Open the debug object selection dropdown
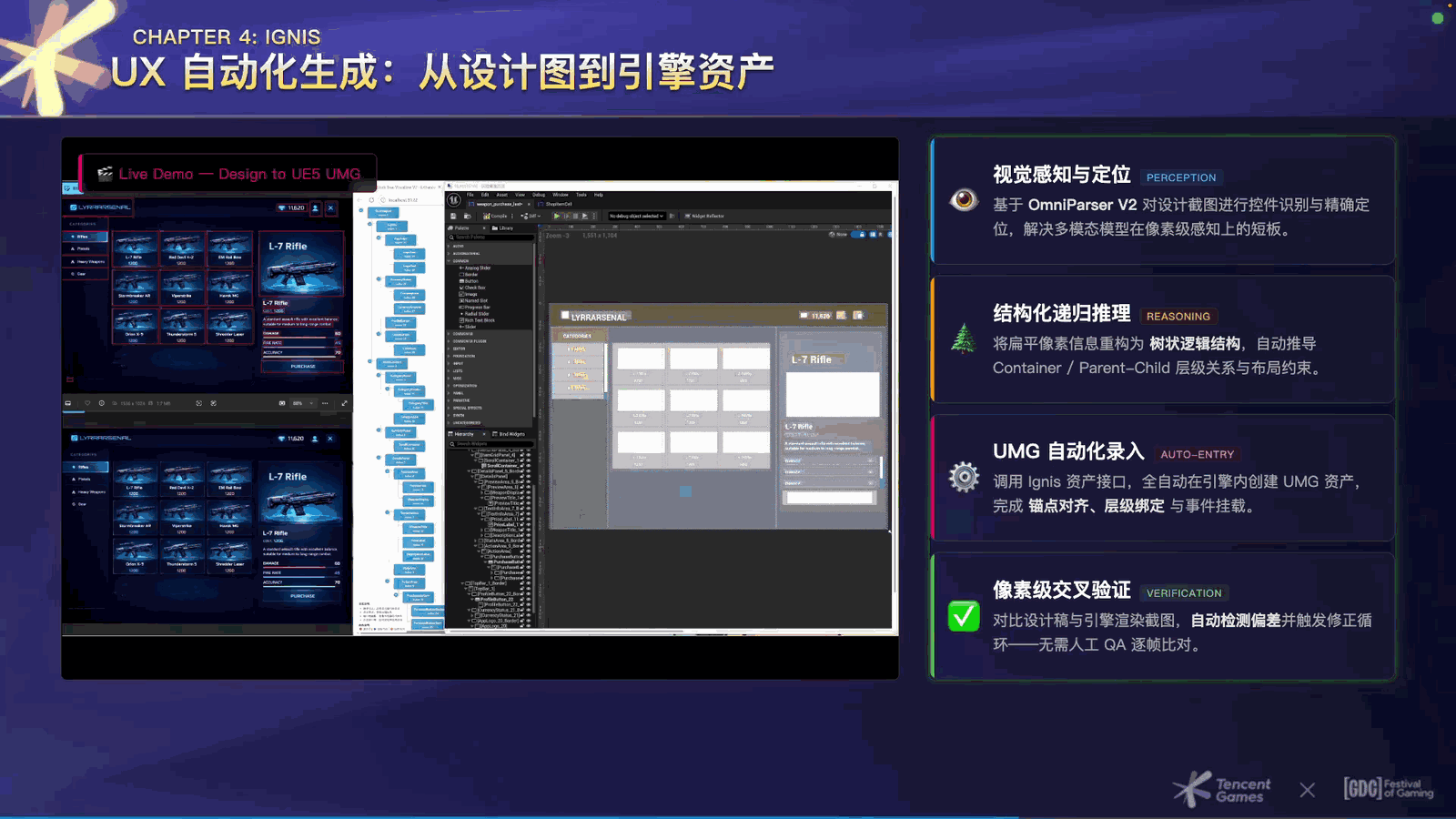Image resolution: width=1456 pixels, height=819 pixels. (x=637, y=217)
